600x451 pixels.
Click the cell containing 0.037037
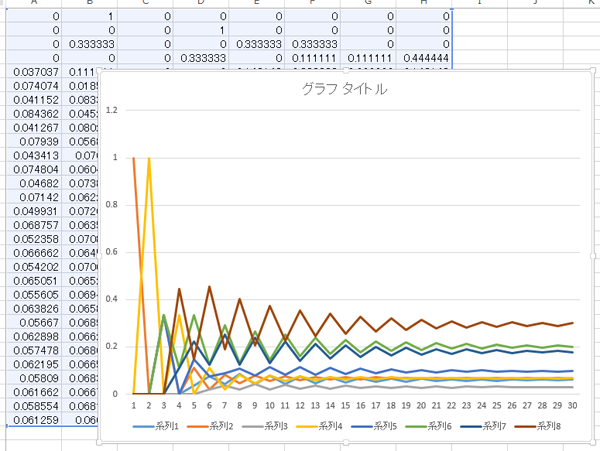click(34, 72)
